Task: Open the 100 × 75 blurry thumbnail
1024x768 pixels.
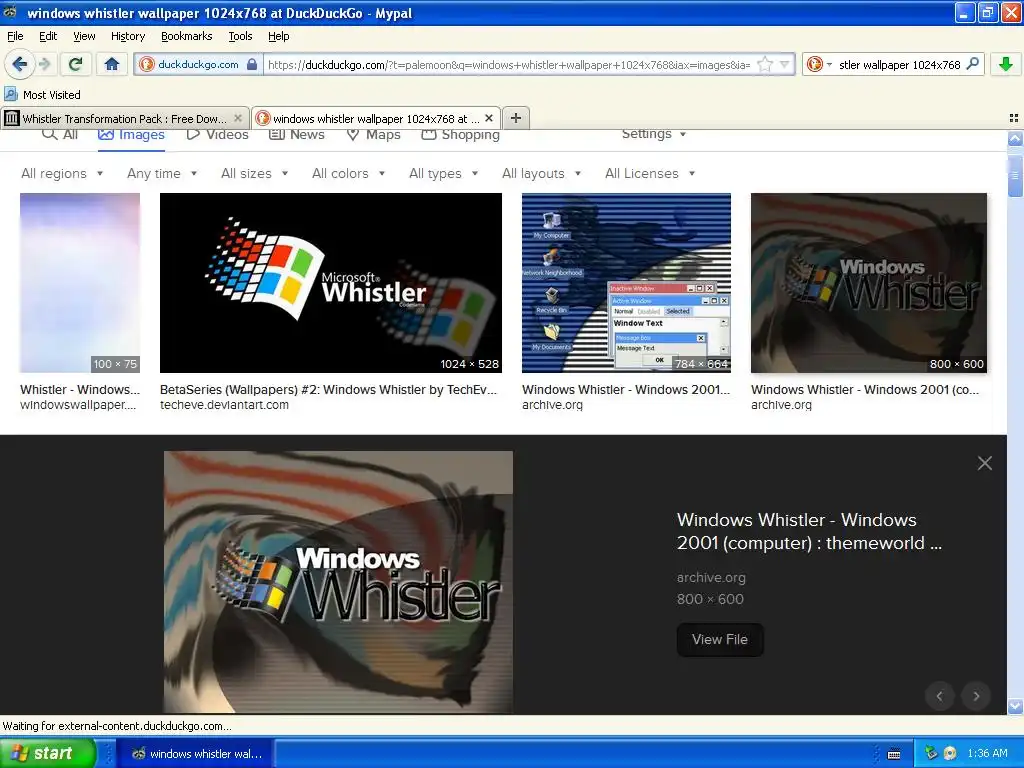Action: click(80, 283)
